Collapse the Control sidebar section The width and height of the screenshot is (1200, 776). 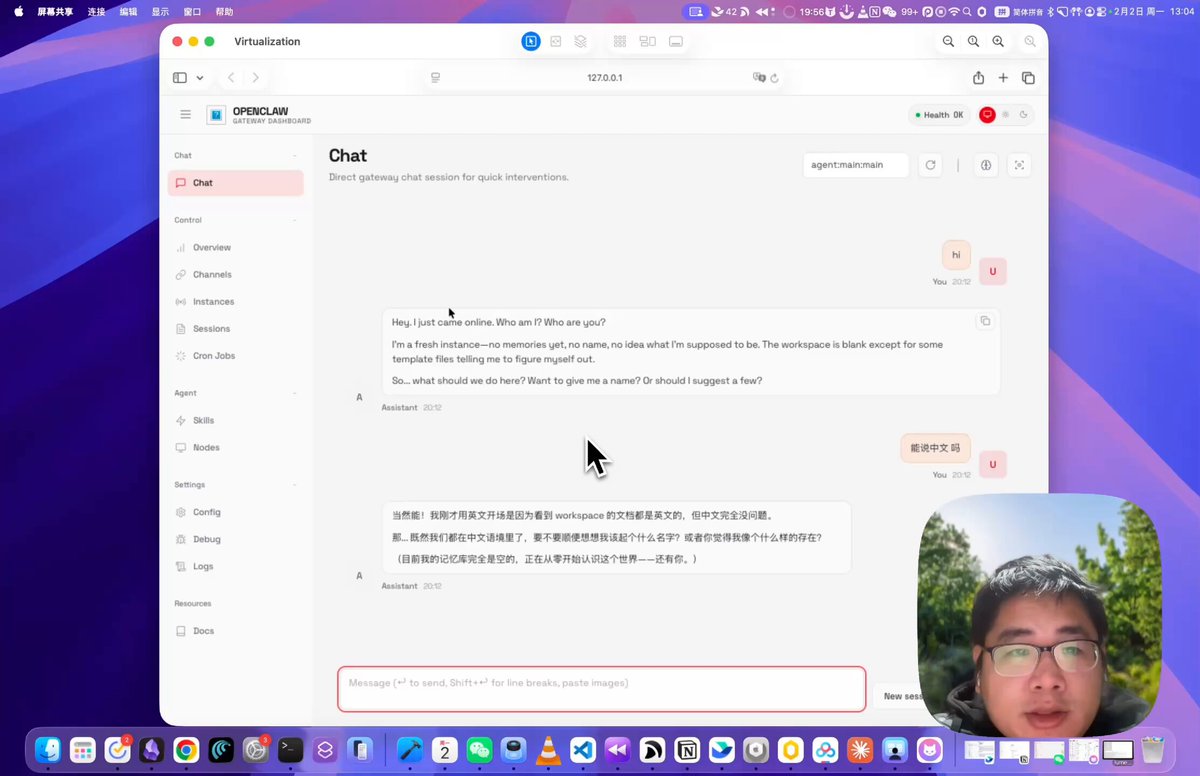294,220
